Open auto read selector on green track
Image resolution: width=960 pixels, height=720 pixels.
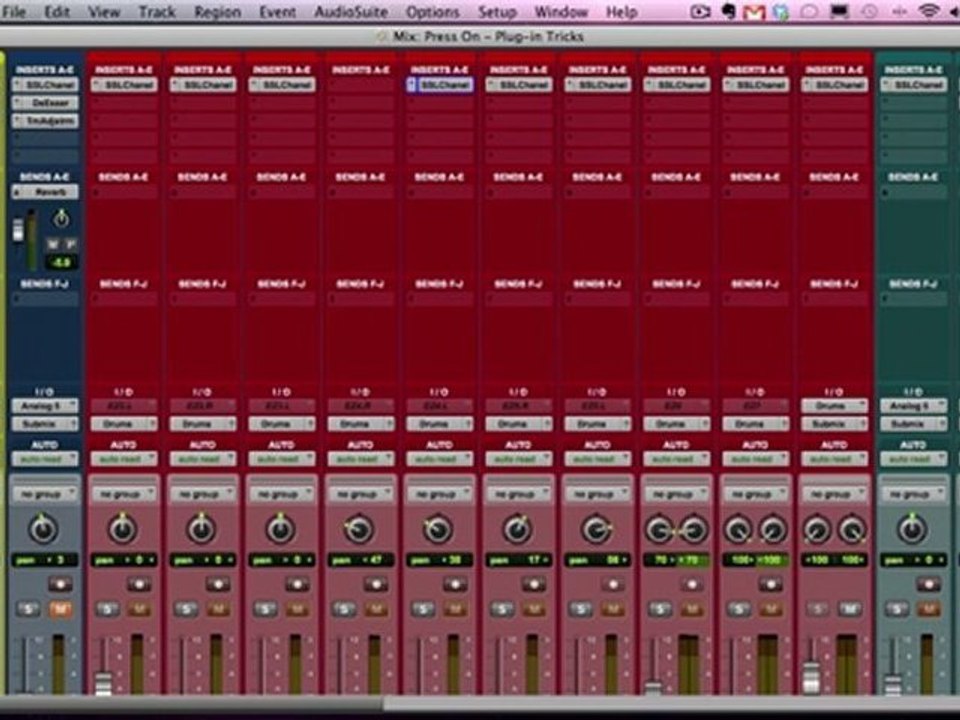point(913,459)
